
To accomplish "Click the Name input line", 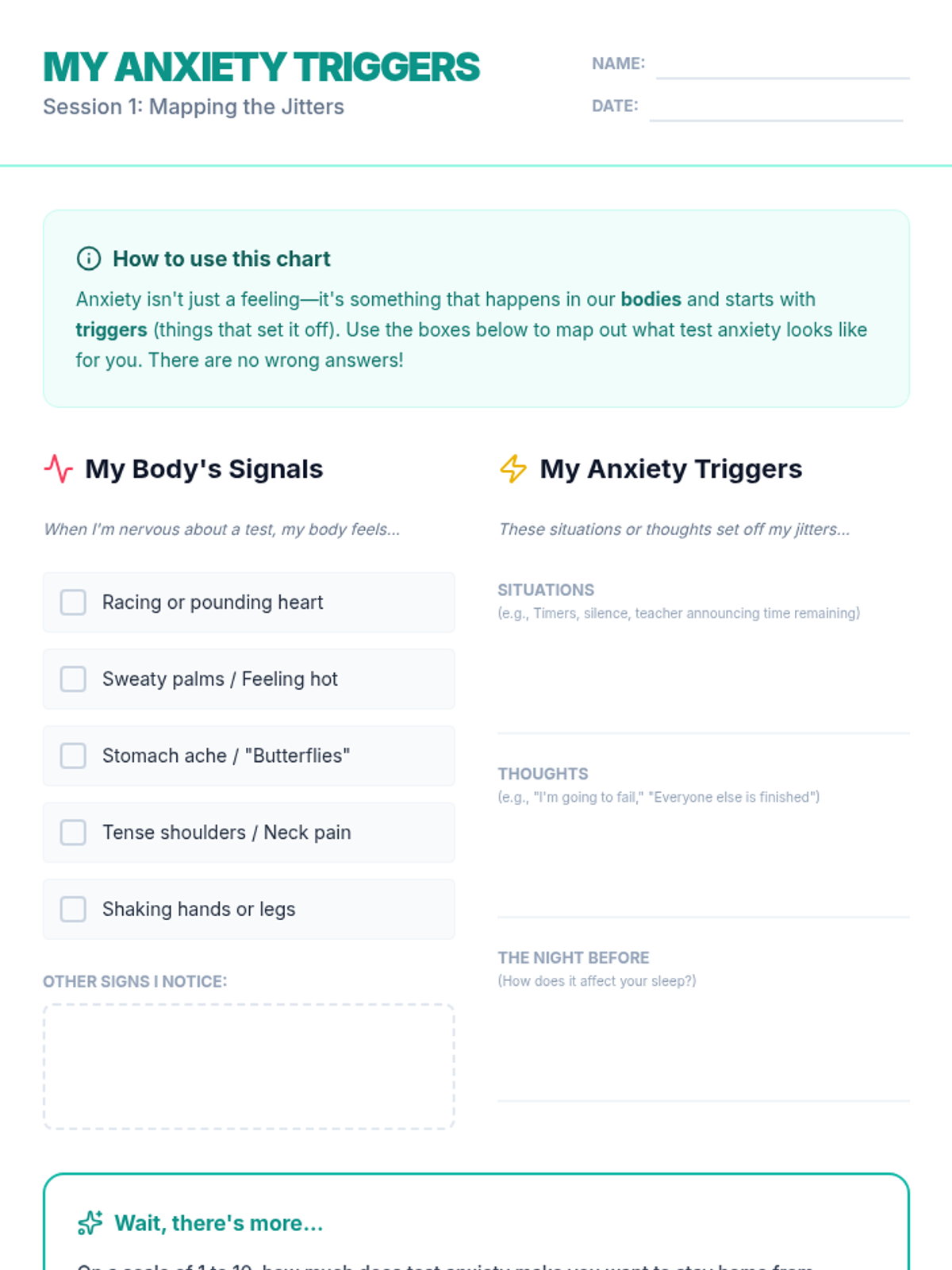I will pos(782,66).
